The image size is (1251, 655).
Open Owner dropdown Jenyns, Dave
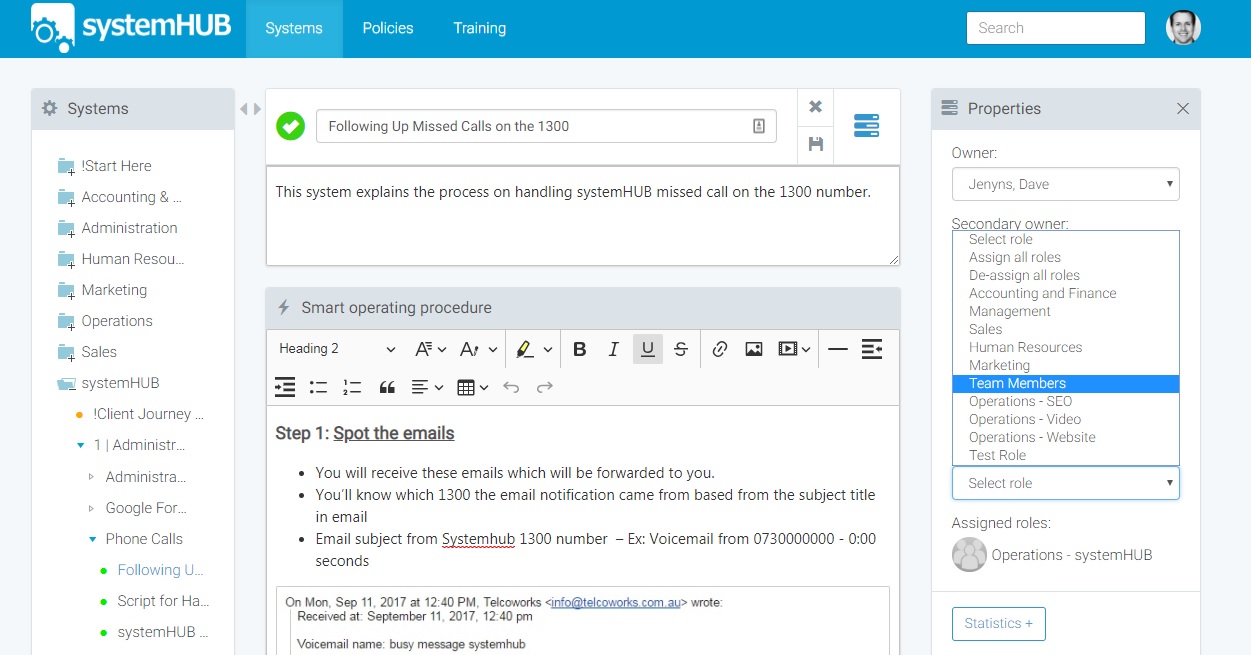coord(1066,184)
